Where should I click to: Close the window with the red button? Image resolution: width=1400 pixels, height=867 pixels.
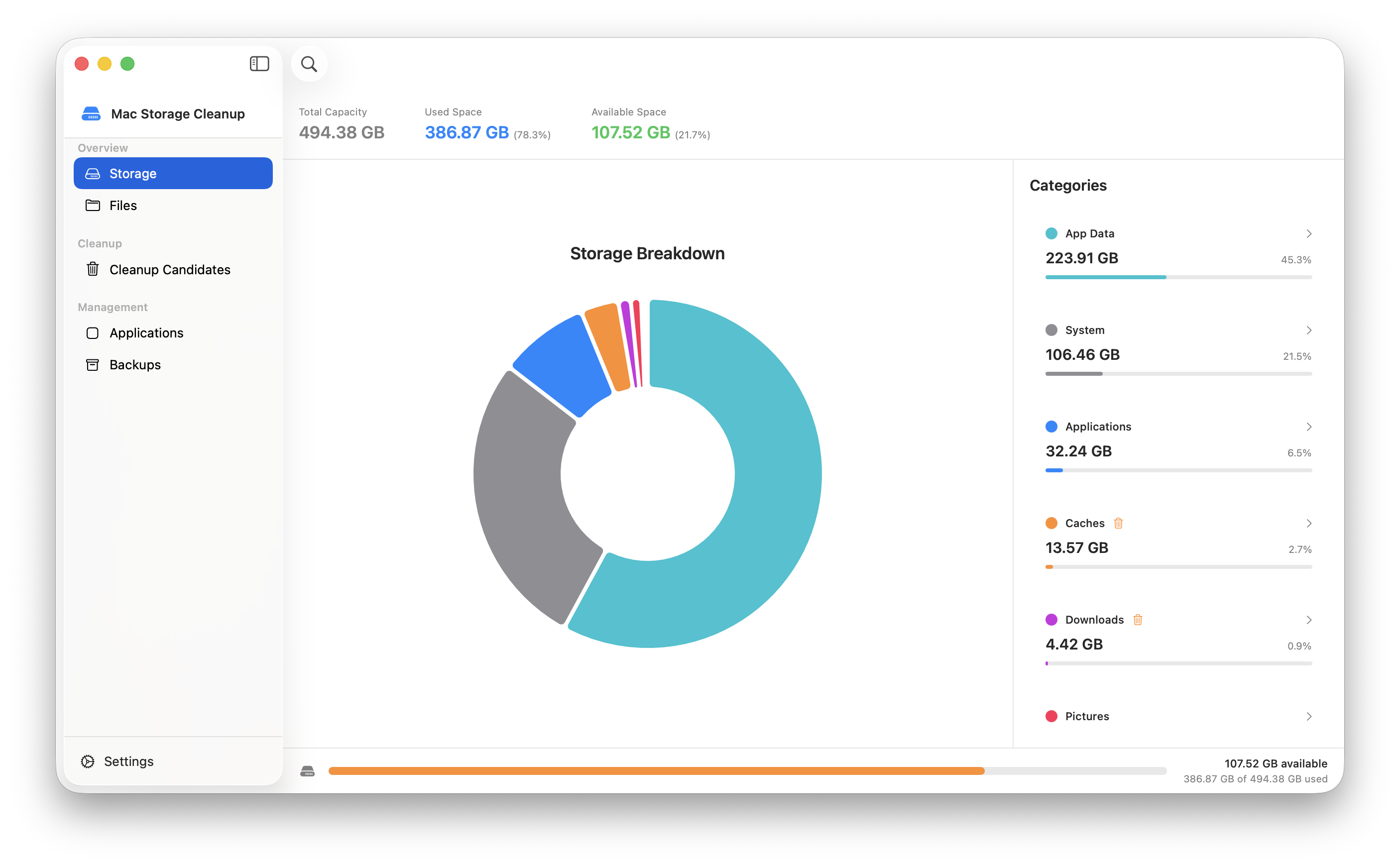coord(82,64)
